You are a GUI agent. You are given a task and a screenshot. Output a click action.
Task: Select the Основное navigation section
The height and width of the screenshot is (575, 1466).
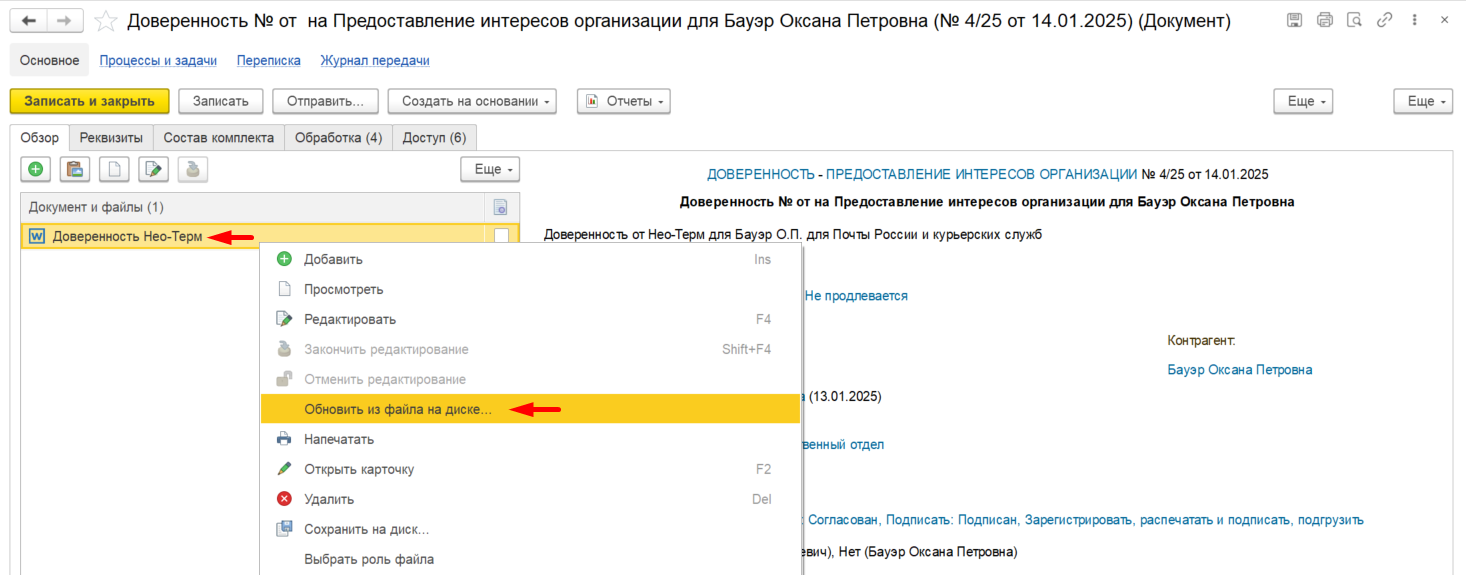(49, 60)
